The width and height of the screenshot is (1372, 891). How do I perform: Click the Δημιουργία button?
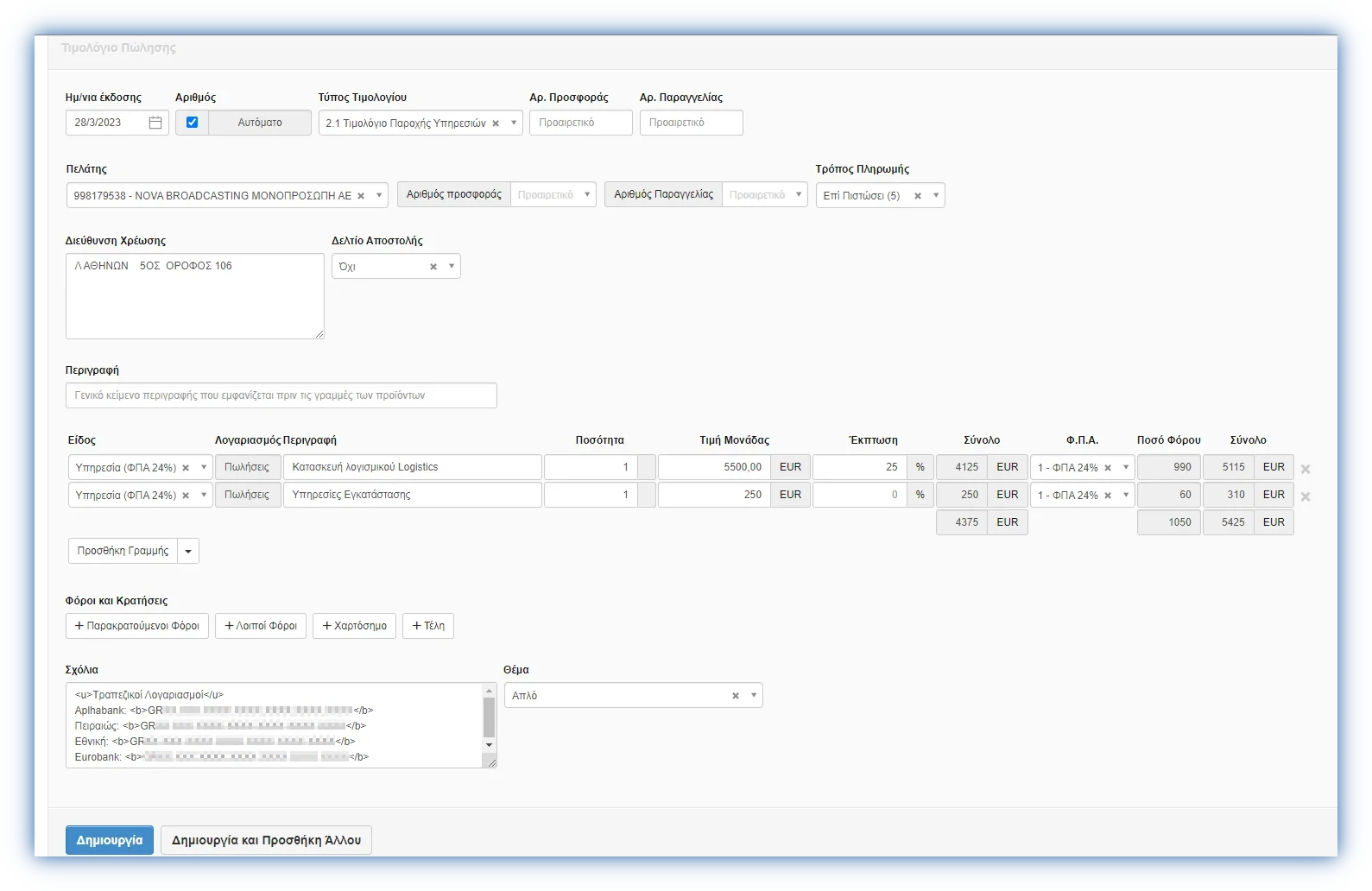(110, 840)
